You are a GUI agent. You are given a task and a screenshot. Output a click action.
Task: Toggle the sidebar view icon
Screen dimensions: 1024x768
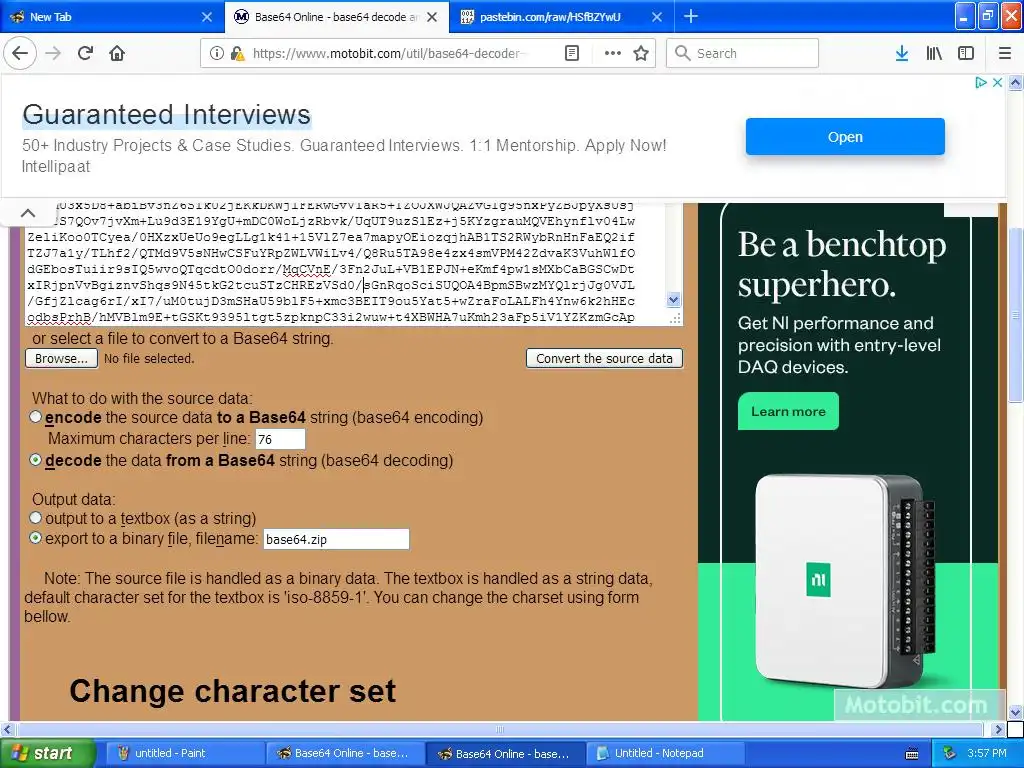pyautogui.click(x=966, y=54)
